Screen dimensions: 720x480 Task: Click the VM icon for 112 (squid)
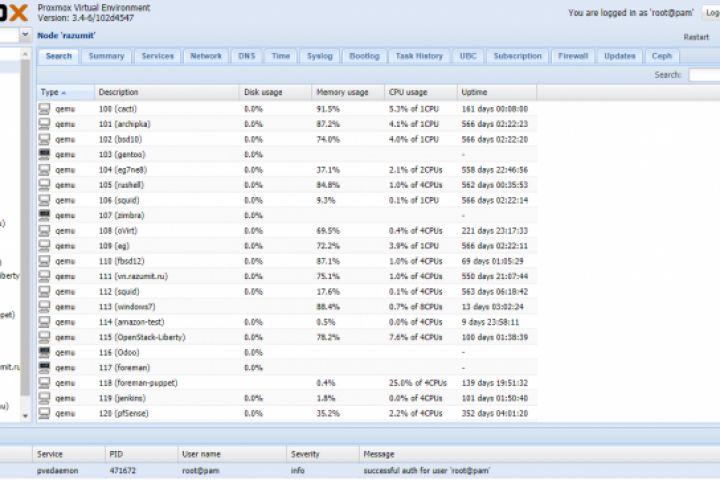(44, 292)
